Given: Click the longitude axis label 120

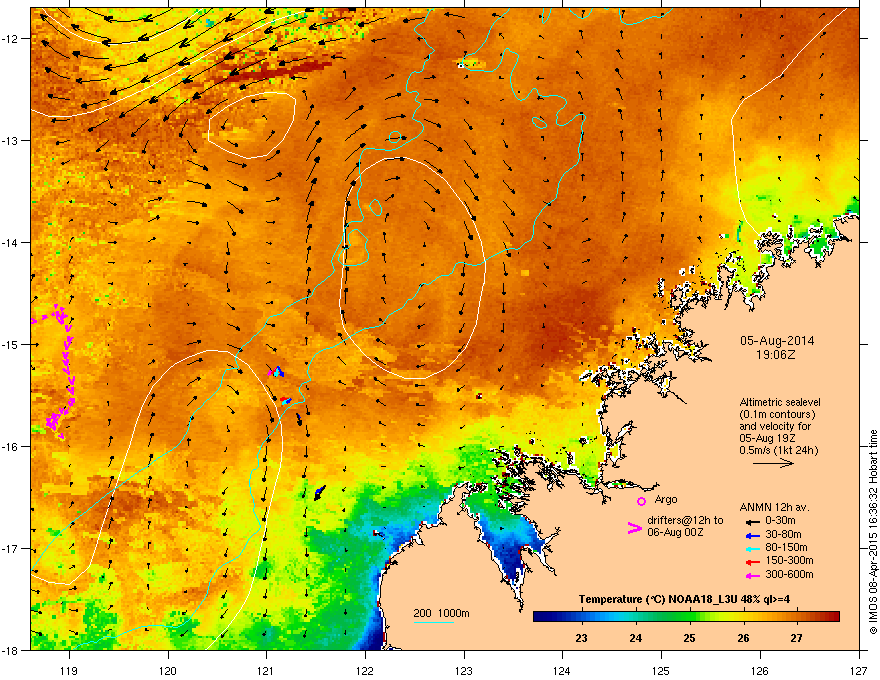Looking at the screenshot, I should (168, 670).
